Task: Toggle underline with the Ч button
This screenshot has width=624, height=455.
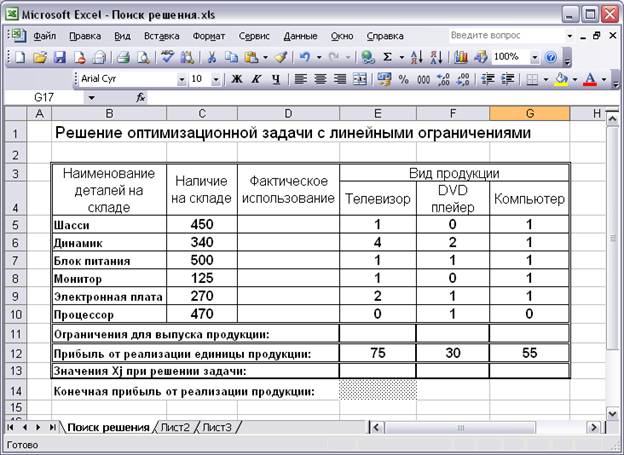Action: point(276,79)
